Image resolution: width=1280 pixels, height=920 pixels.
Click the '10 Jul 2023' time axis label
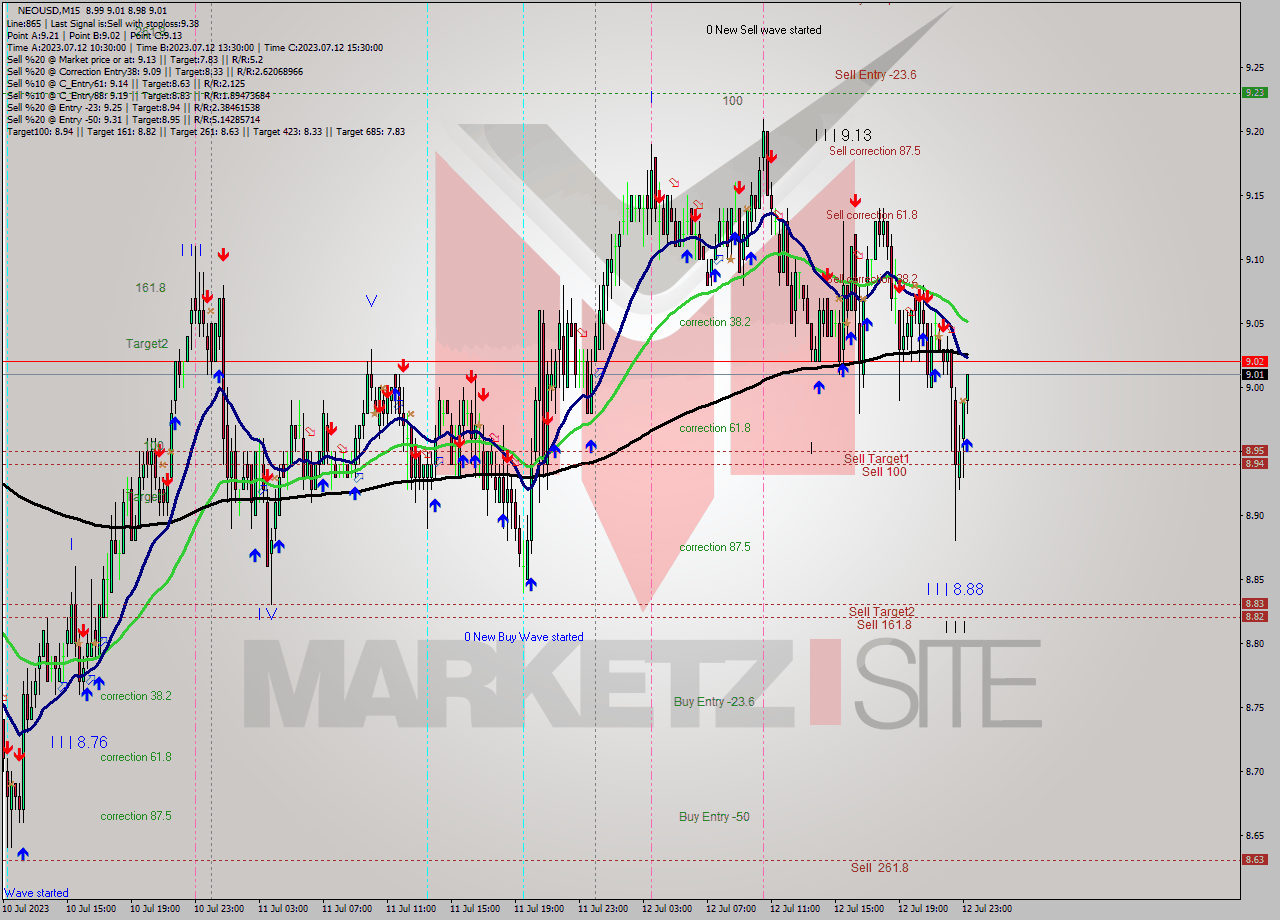coord(27,909)
